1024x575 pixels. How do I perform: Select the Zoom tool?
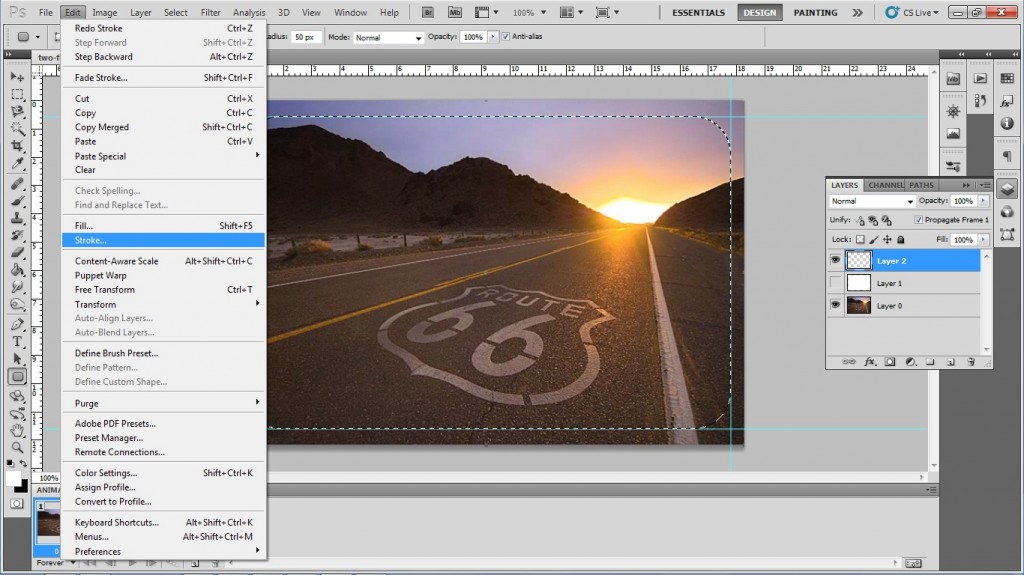coord(17,448)
